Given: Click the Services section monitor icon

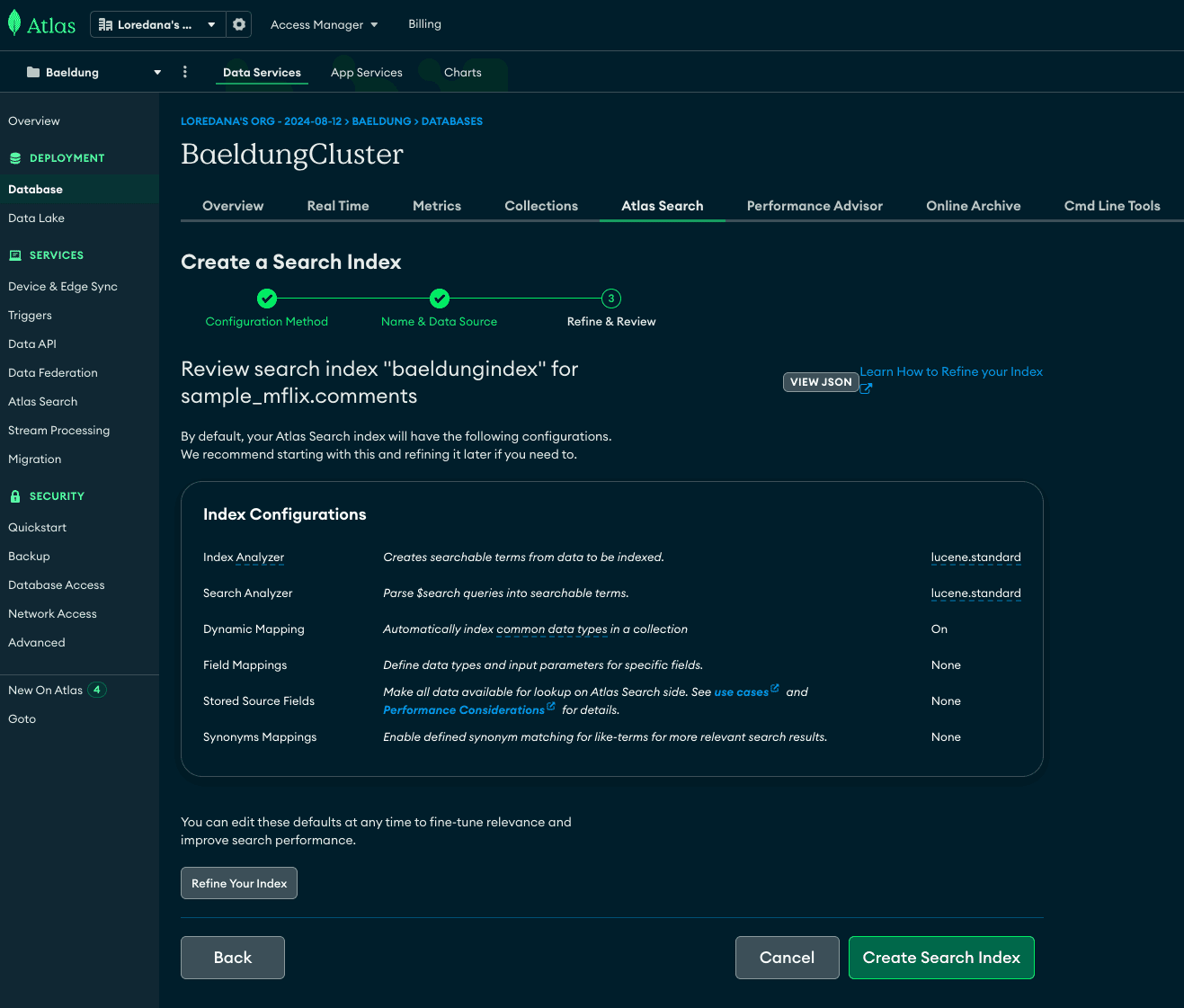Looking at the screenshot, I should [15, 255].
